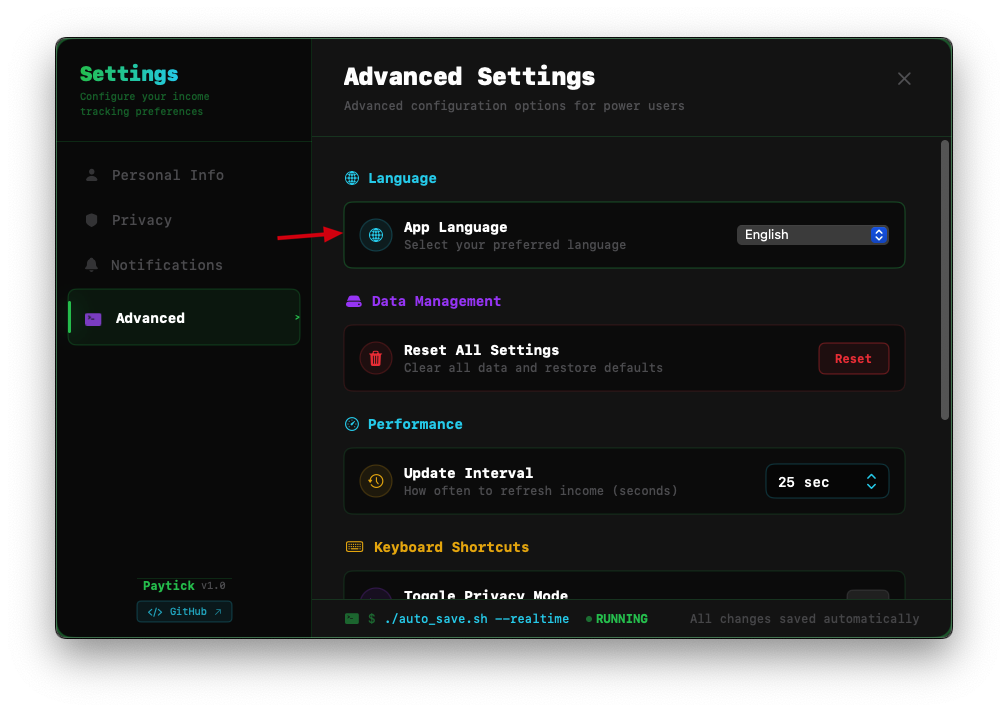Switch to the Privacy settings section

[141, 220]
